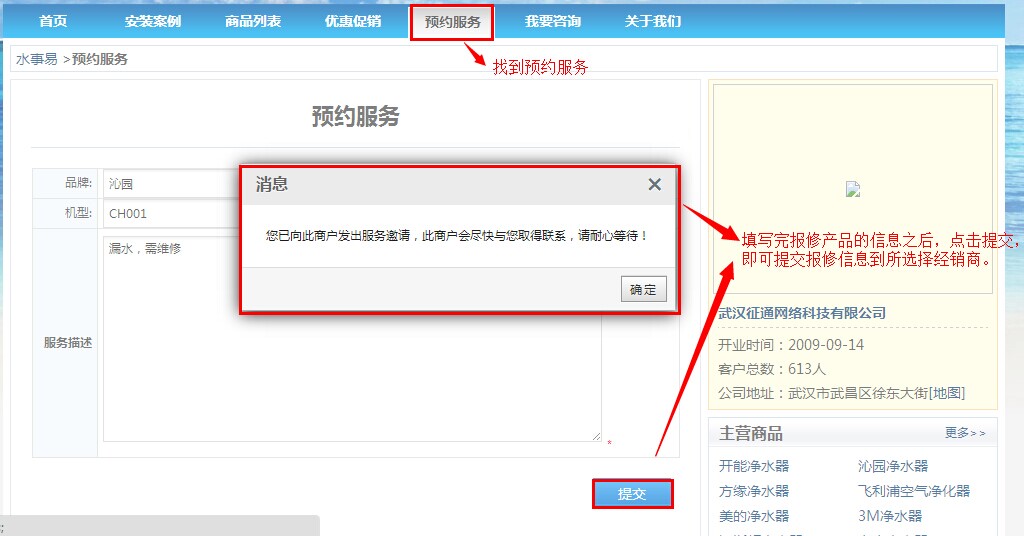Screen dimensions: 1024x536
Task: Open the 首页 navigation tab
Action: (53, 21)
